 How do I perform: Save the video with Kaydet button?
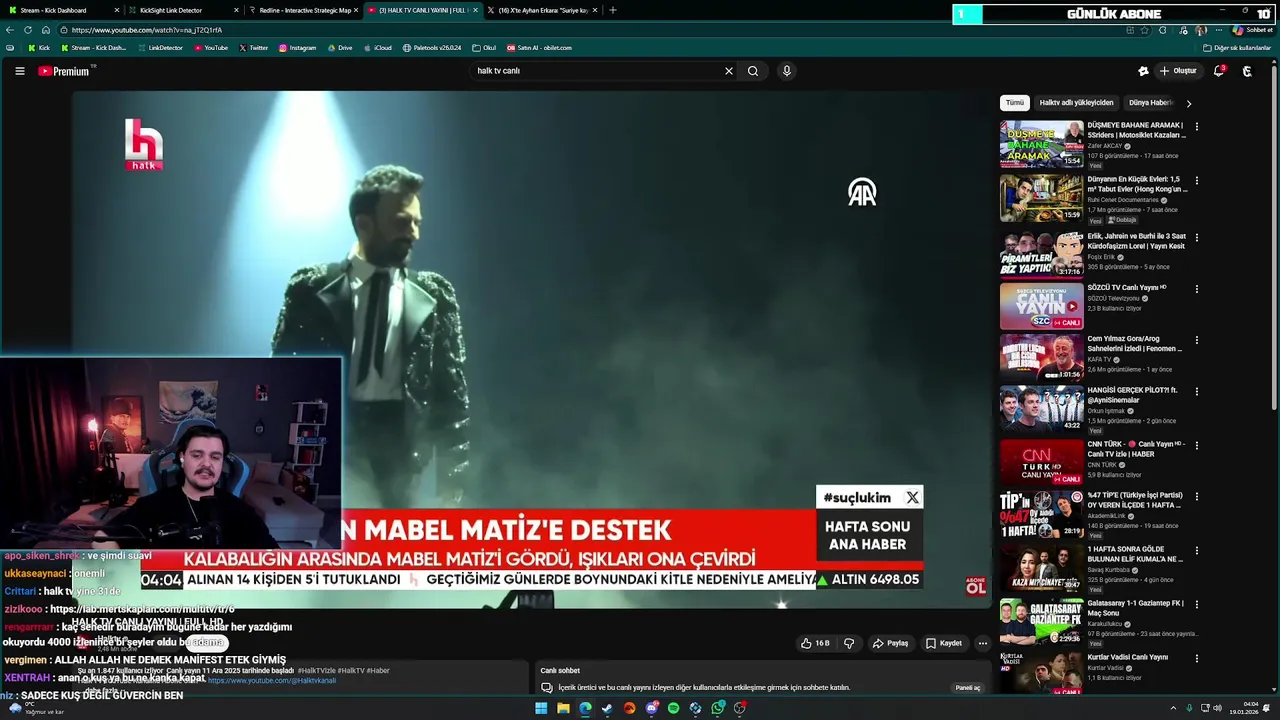pyautogui.click(x=944, y=643)
